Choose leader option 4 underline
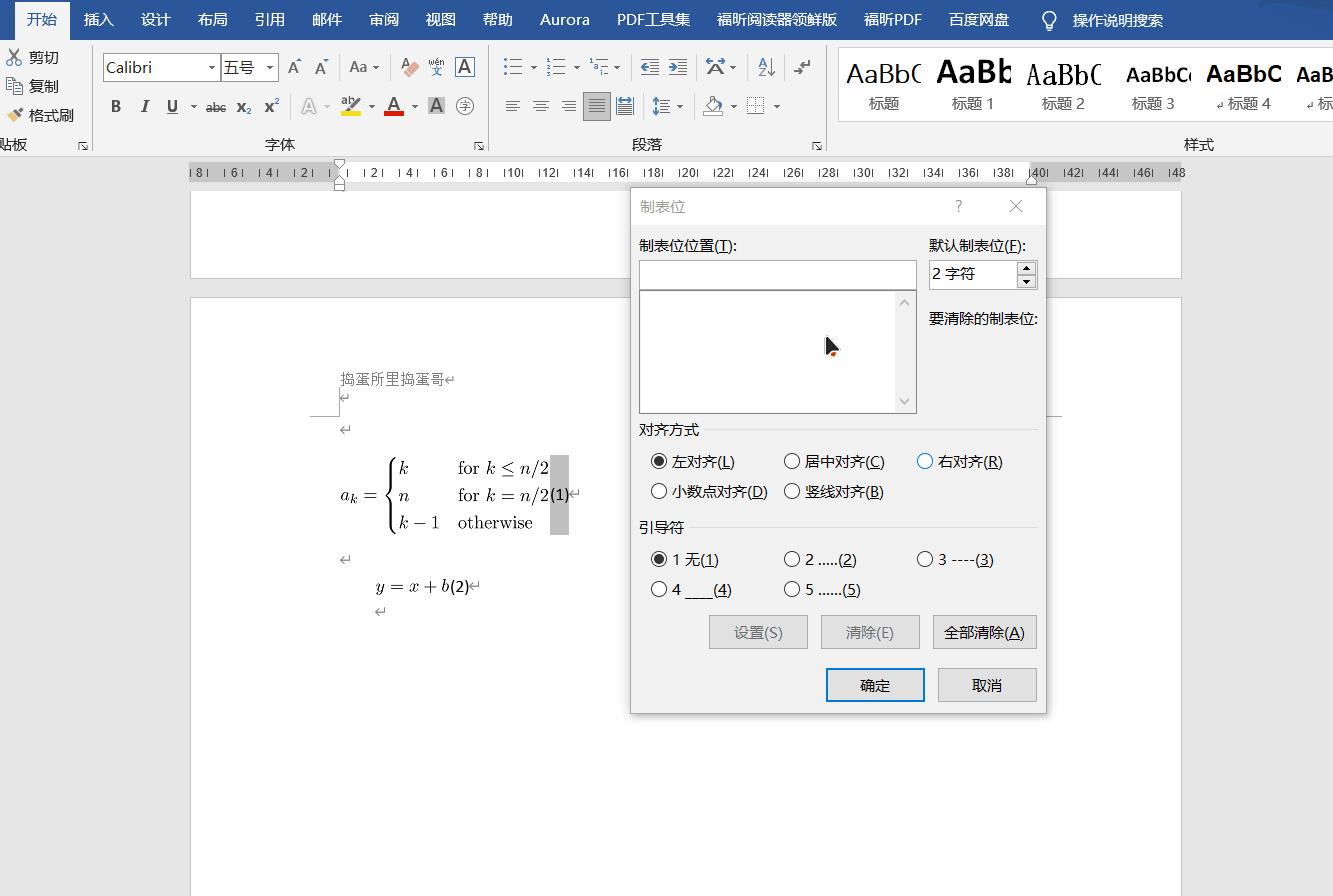Screen dimensions: 1333x896 click(691, 589)
